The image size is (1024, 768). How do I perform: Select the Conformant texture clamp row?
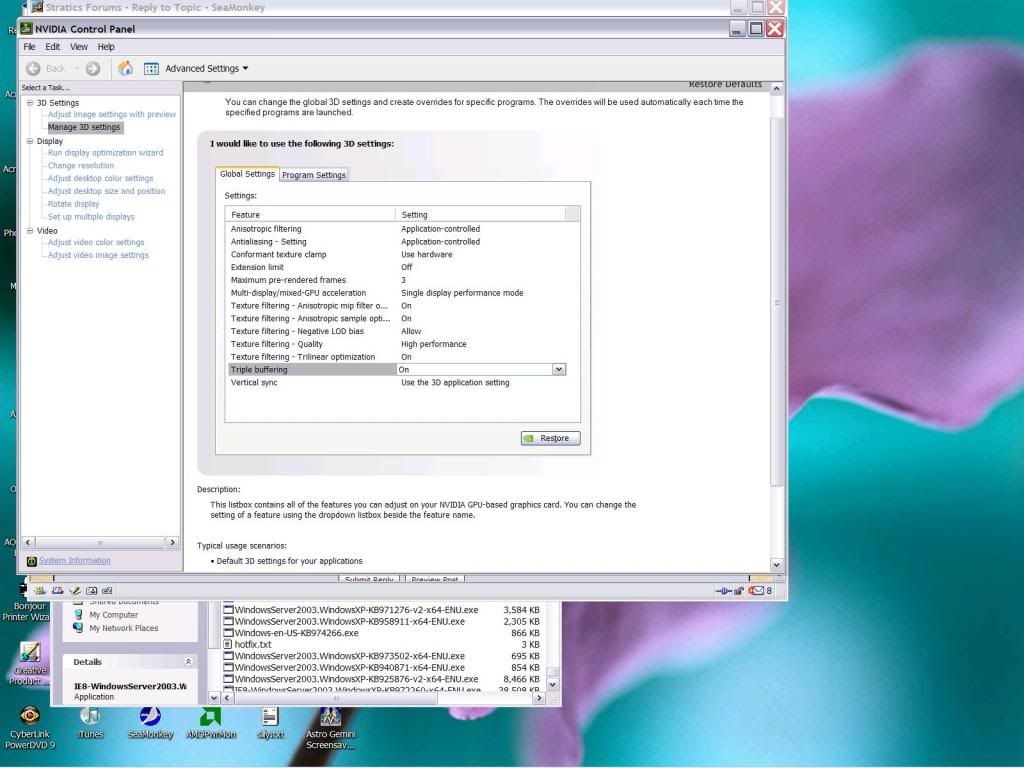(x=397, y=255)
